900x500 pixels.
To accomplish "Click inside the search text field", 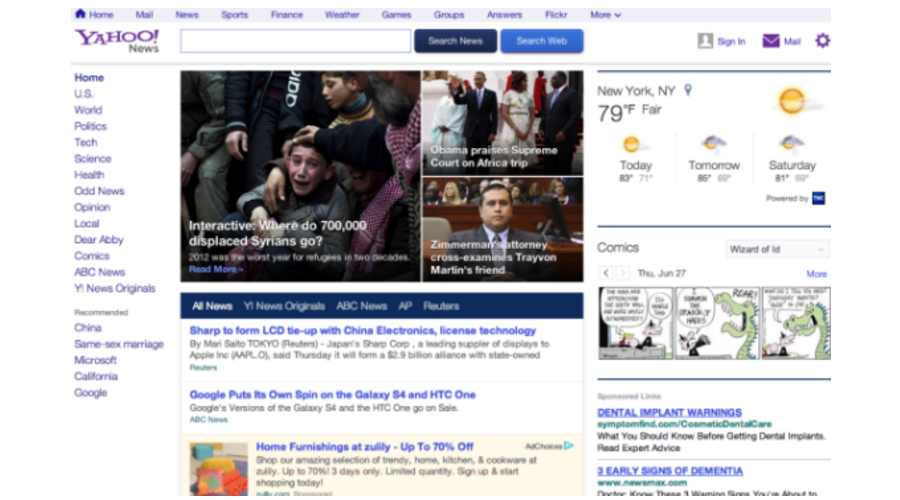I will [x=295, y=41].
